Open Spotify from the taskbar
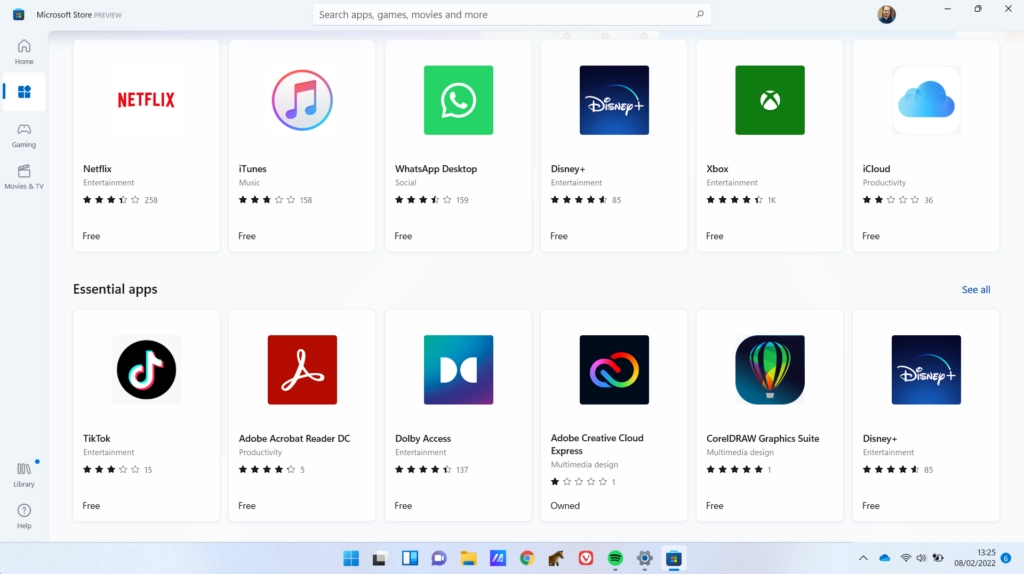 pyautogui.click(x=615, y=558)
